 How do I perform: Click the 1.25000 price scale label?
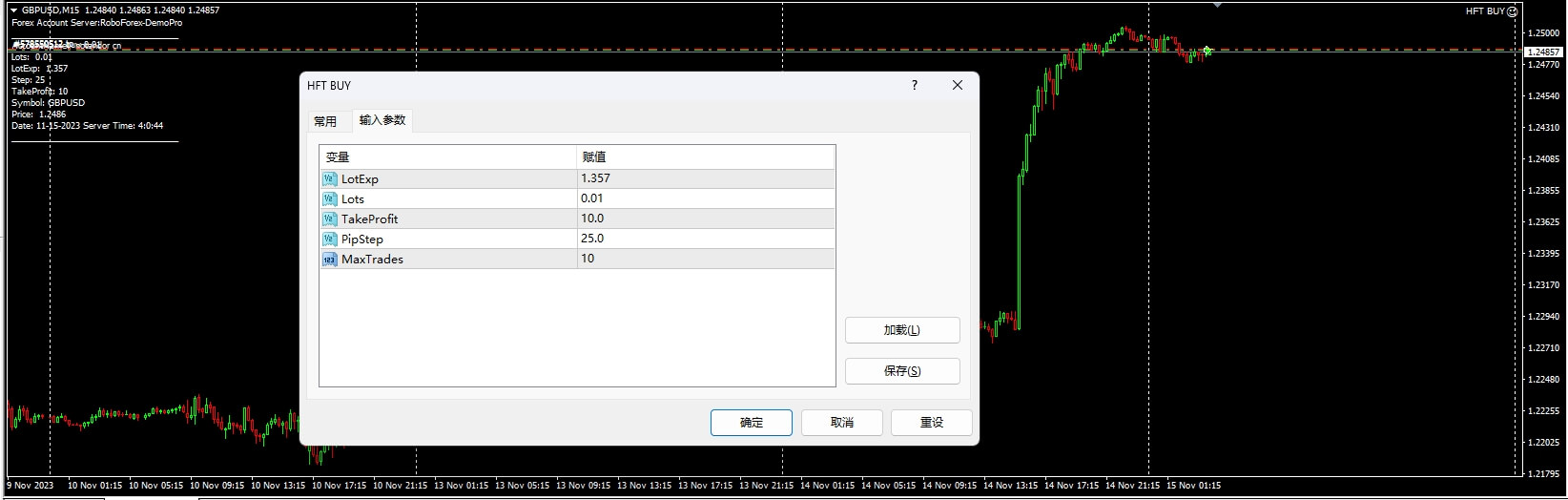click(1543, 33)
